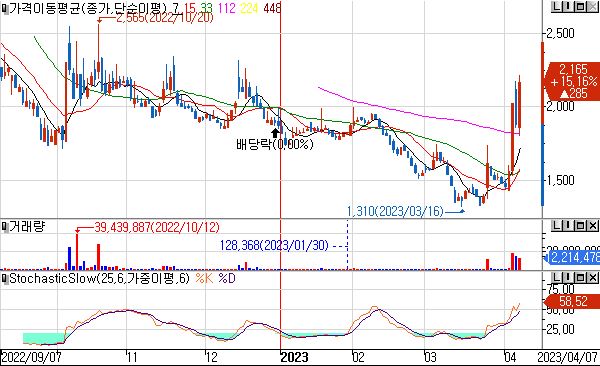
Task: Click the max volume annotation 39,439,887(2022/10/12)
Action: tap(157, 227)
